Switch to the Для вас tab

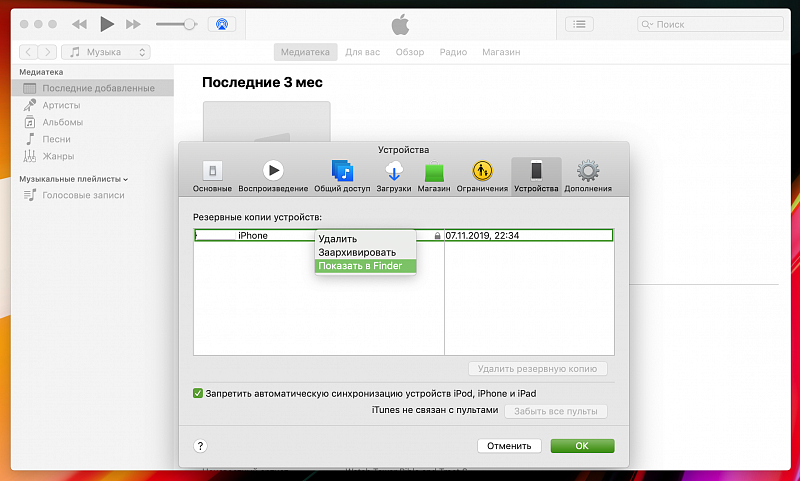(362, 52)
